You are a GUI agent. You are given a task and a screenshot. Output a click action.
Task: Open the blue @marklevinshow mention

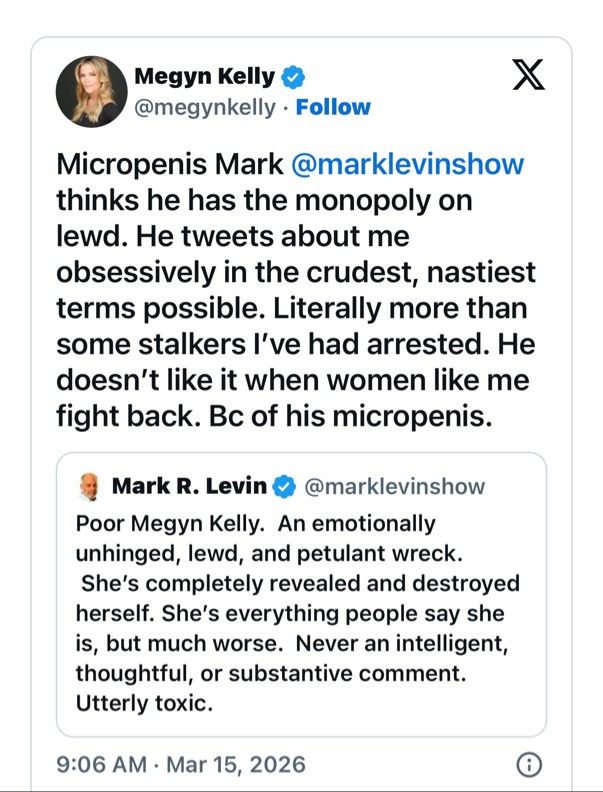pos(408,164)
